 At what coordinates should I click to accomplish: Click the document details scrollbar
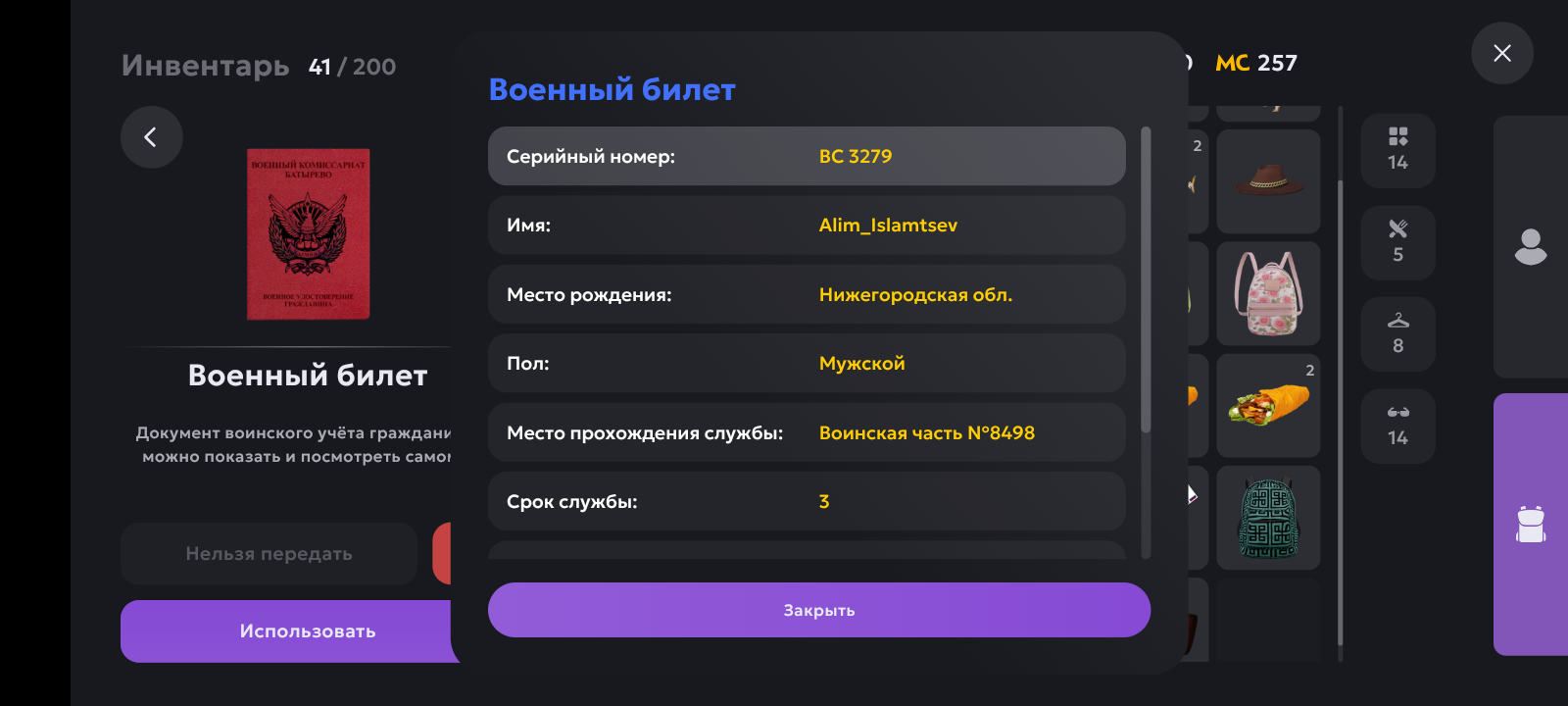coord(1146,279)
